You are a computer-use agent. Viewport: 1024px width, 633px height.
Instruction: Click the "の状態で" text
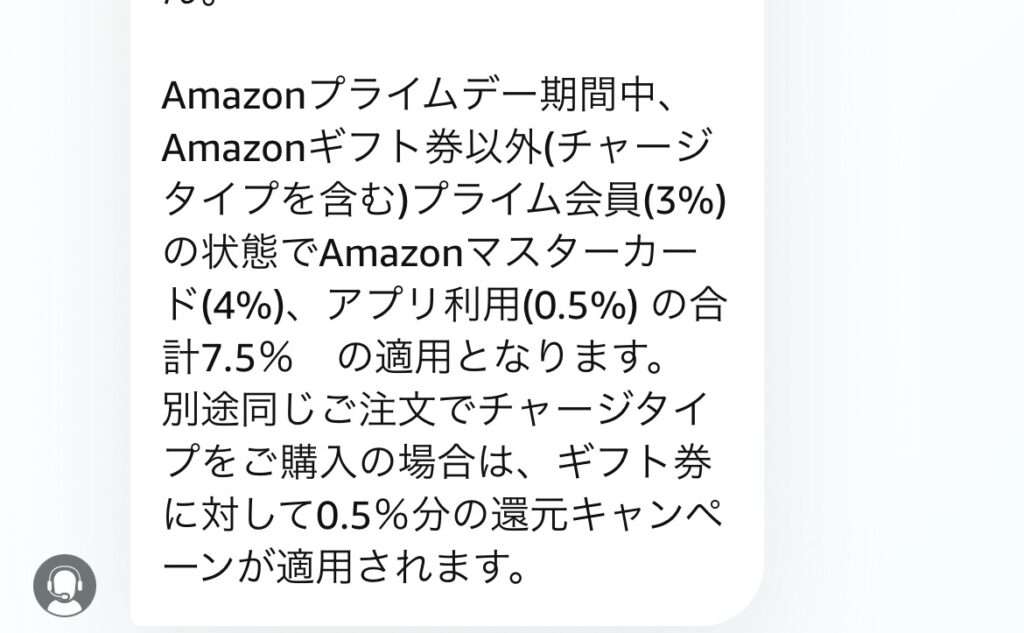click(x=239, y=255)
